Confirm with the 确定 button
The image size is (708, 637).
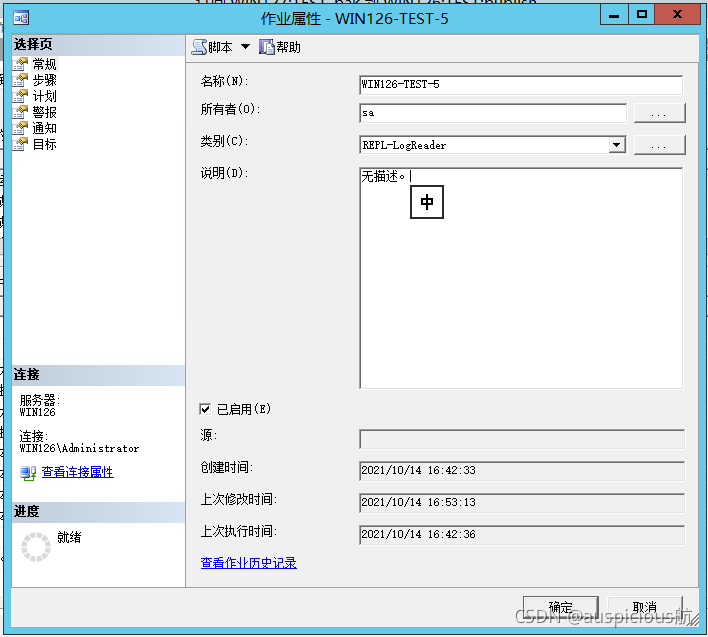tap(560, 607)
